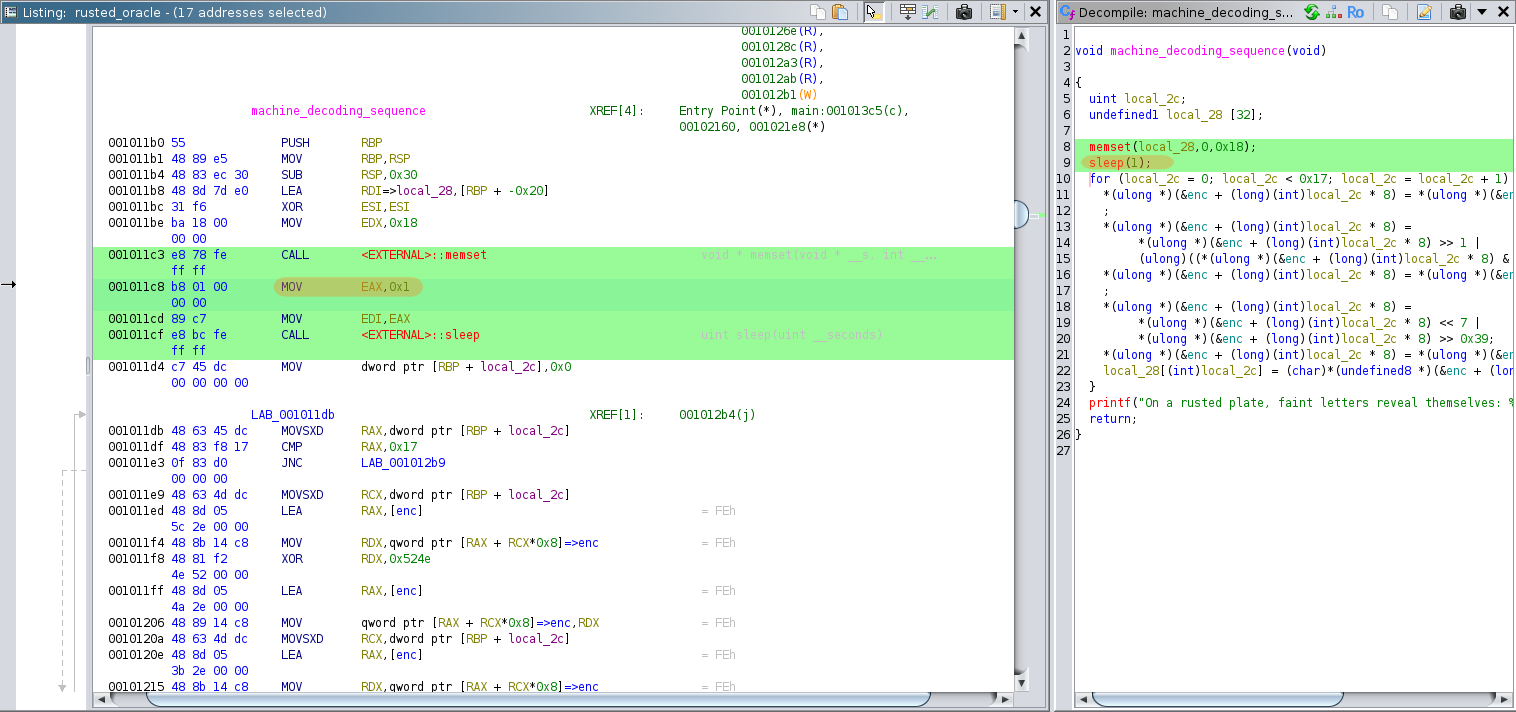
Task: Toggle unreachable code elimination tree icon
Action: point(1333,12)
